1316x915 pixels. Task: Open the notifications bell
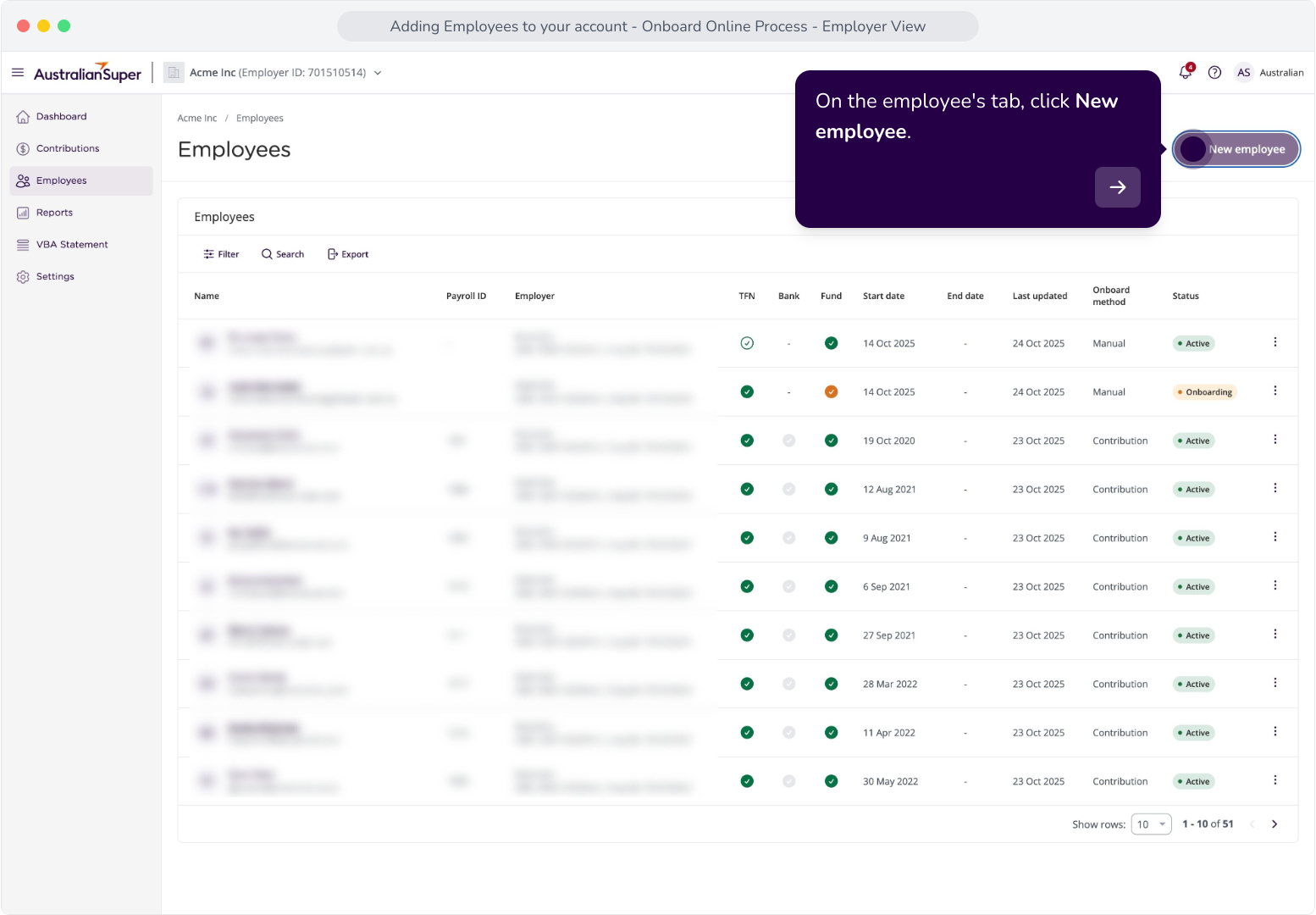point(1186,73)
